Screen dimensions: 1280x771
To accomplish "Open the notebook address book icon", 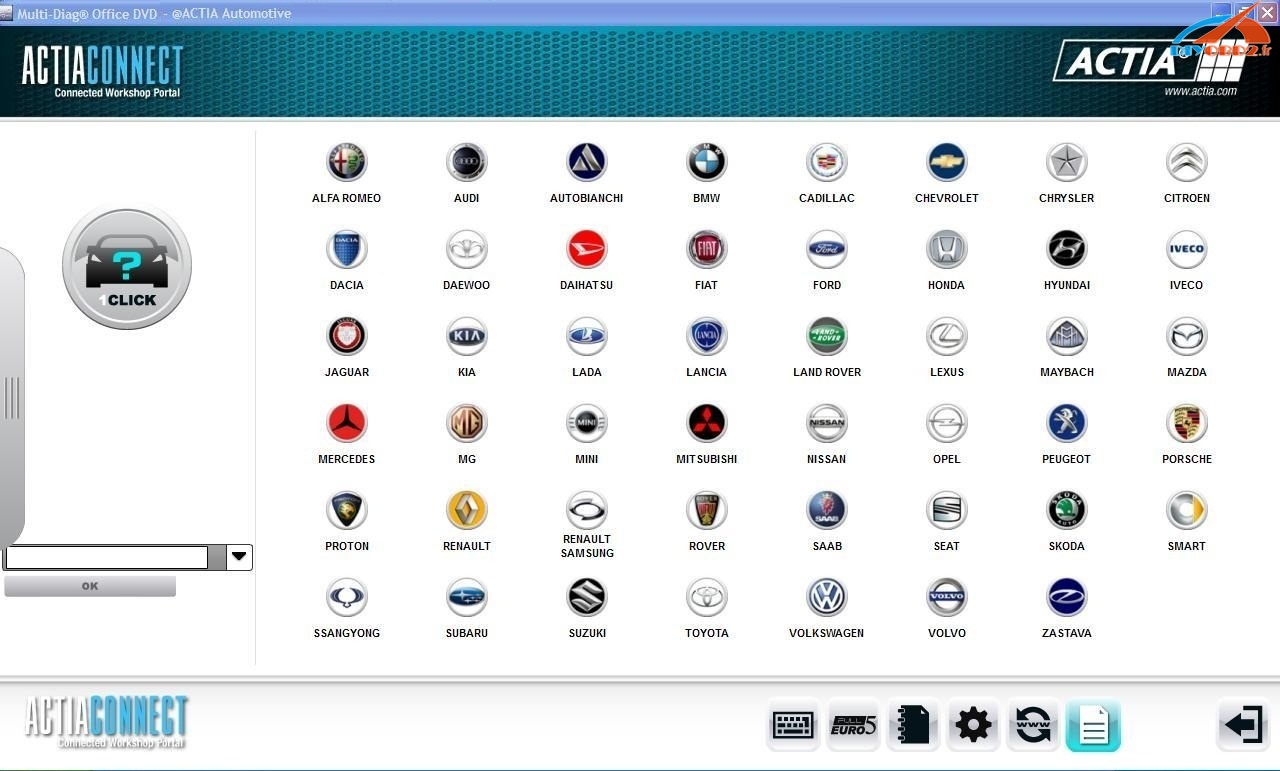I will [913, 725].
